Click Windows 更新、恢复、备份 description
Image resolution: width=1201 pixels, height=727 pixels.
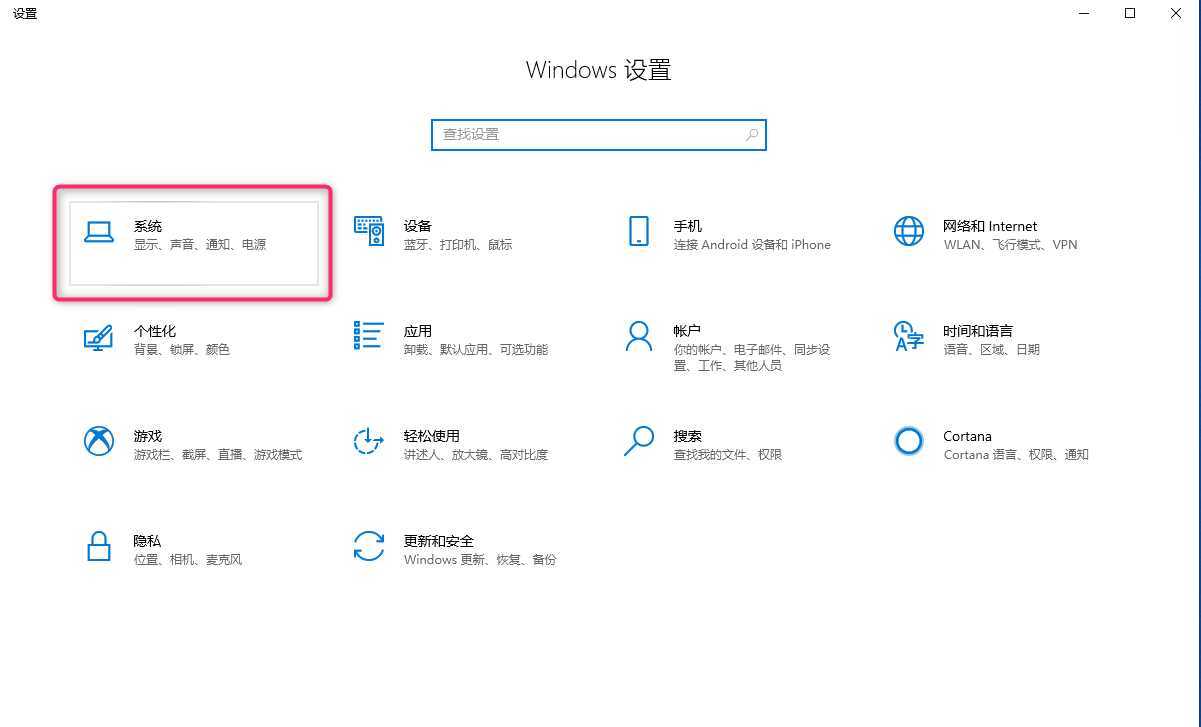480,560
